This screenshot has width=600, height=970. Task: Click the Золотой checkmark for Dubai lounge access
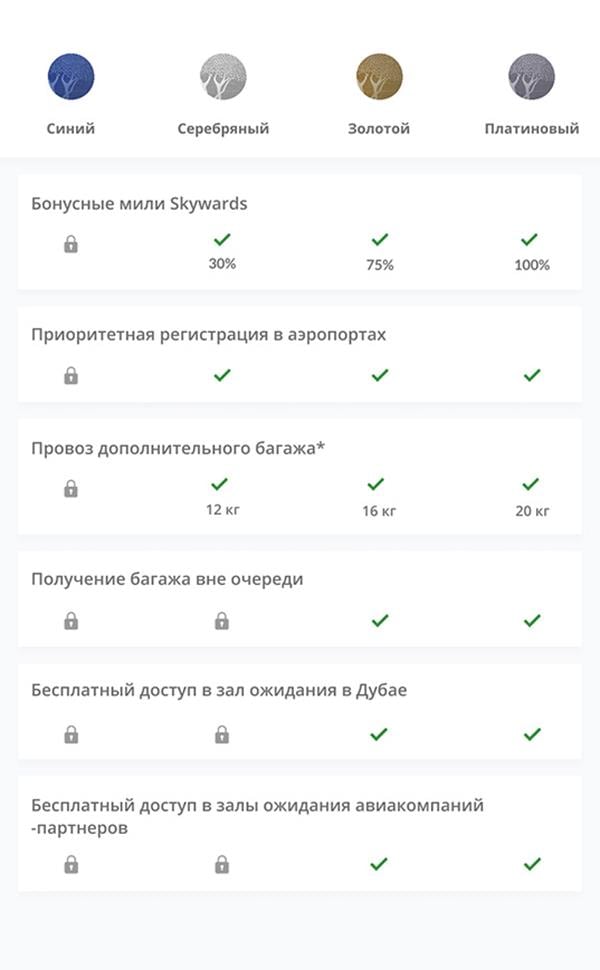pos(379,734)
